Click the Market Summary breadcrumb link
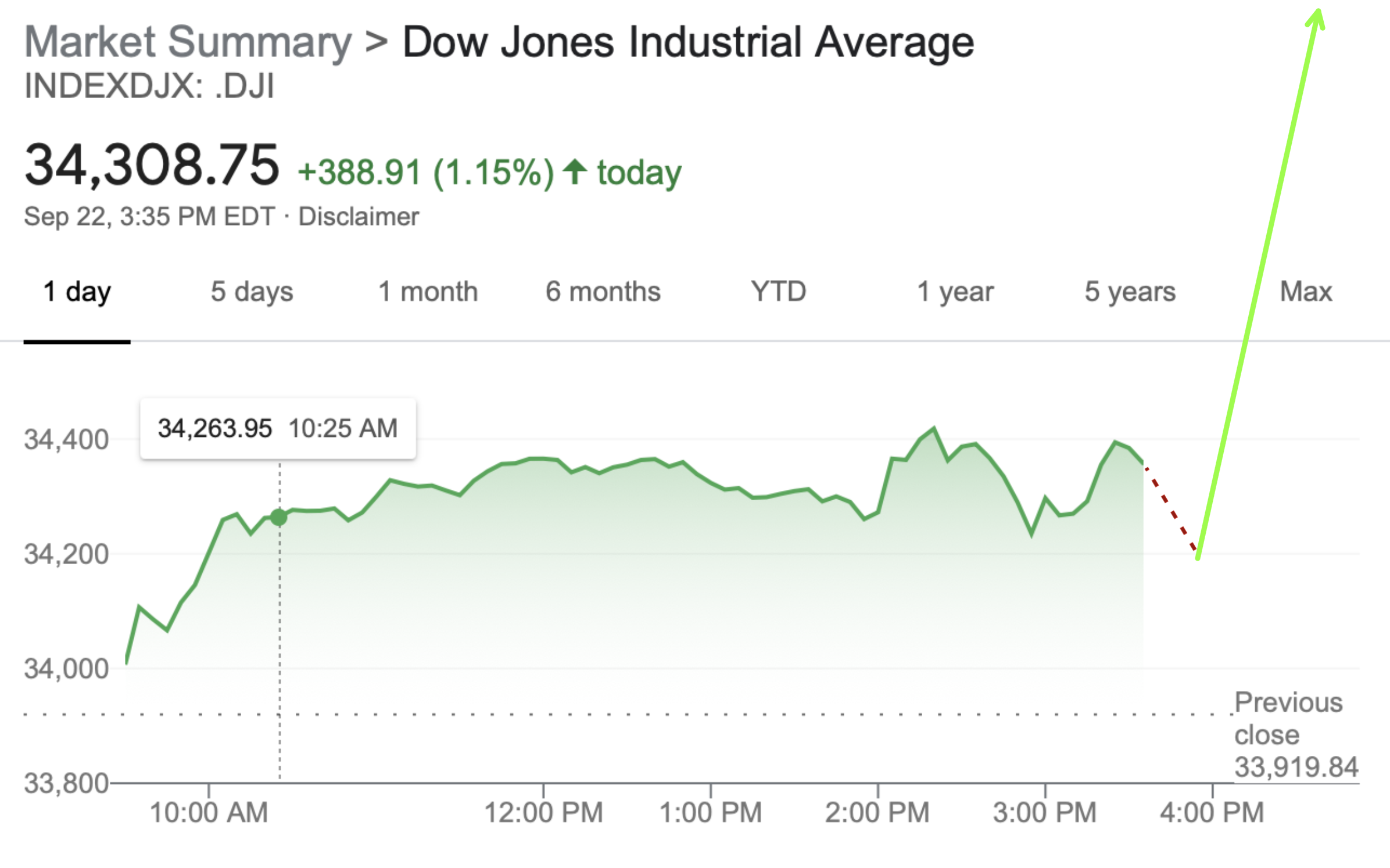Screen dimensions: 1390x868 pyautogui.click(x=188, y=42)
